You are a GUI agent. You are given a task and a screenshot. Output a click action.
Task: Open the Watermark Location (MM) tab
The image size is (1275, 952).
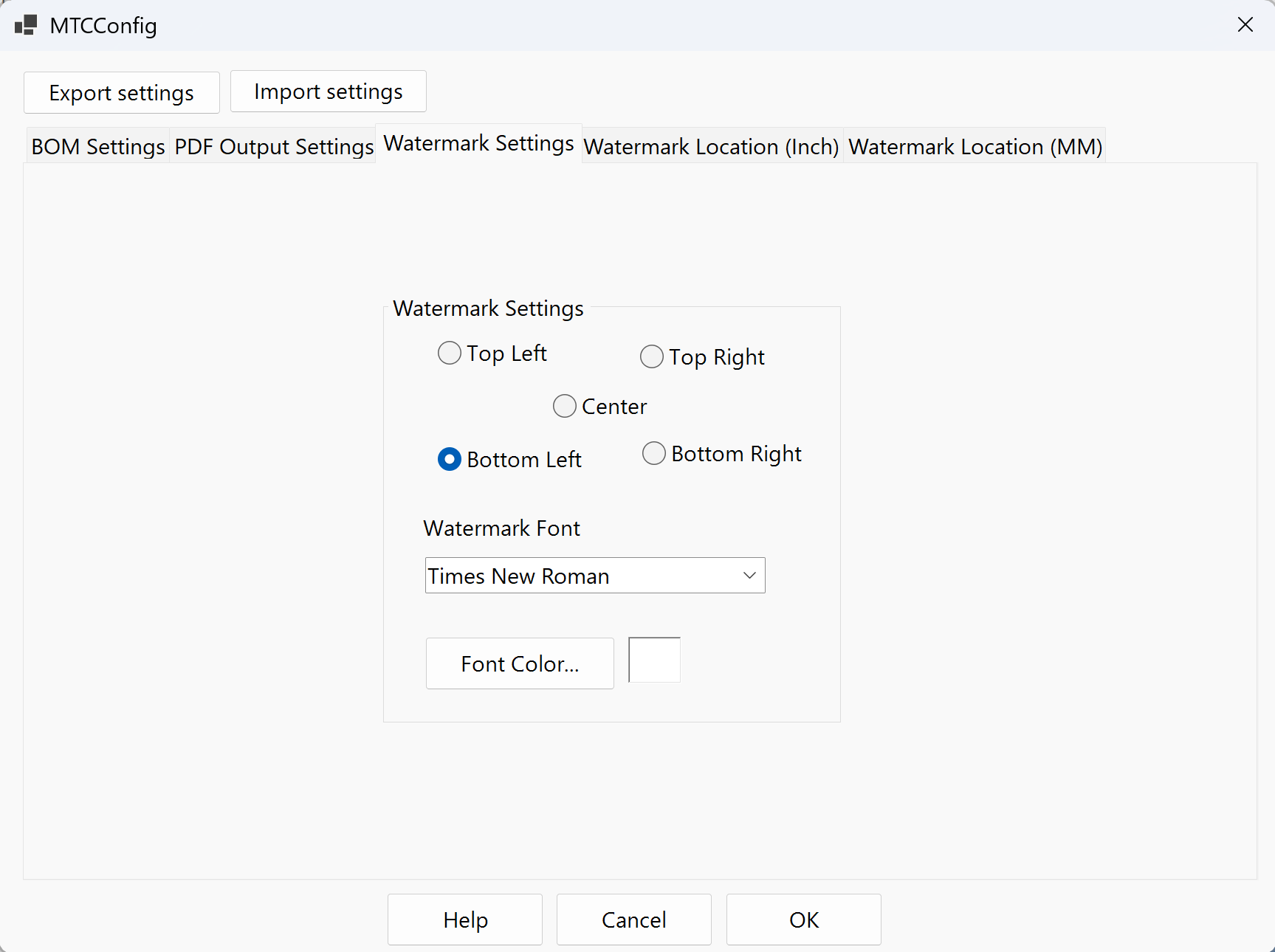pos(975,147)
